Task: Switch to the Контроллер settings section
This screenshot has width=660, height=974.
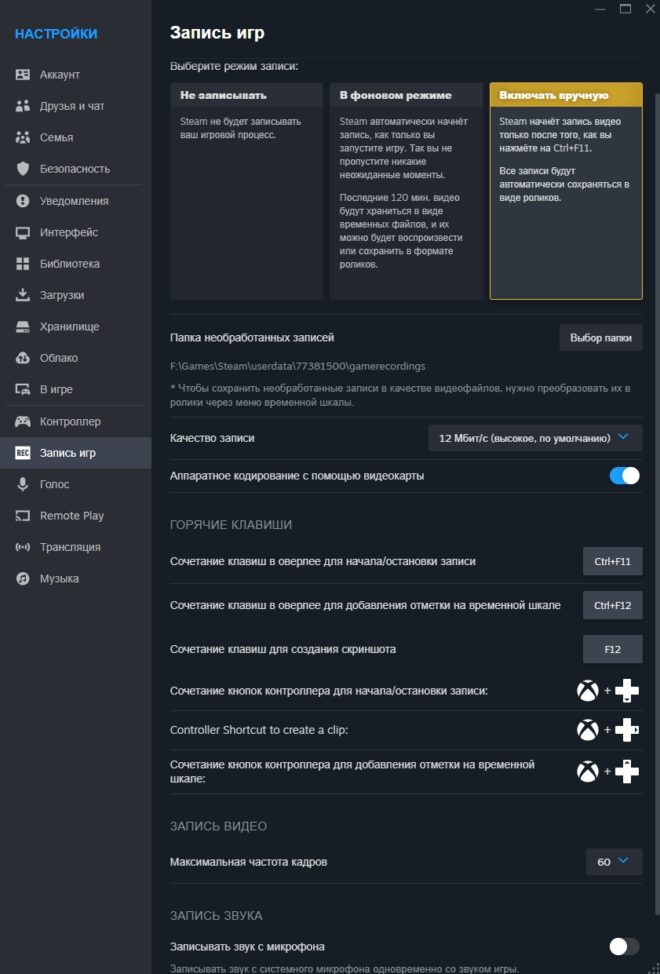Action: 76,422
